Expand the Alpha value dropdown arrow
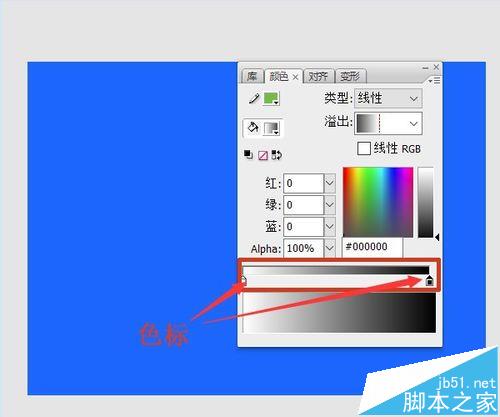500x417 pixels. coord(329,248)
